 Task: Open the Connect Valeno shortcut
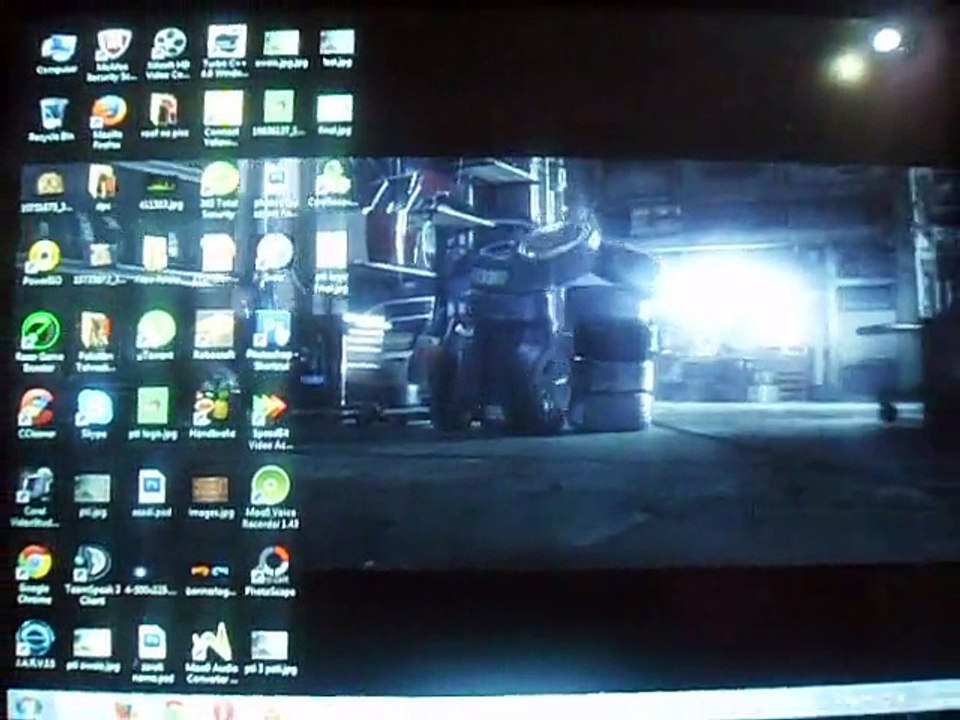(222, 118)
